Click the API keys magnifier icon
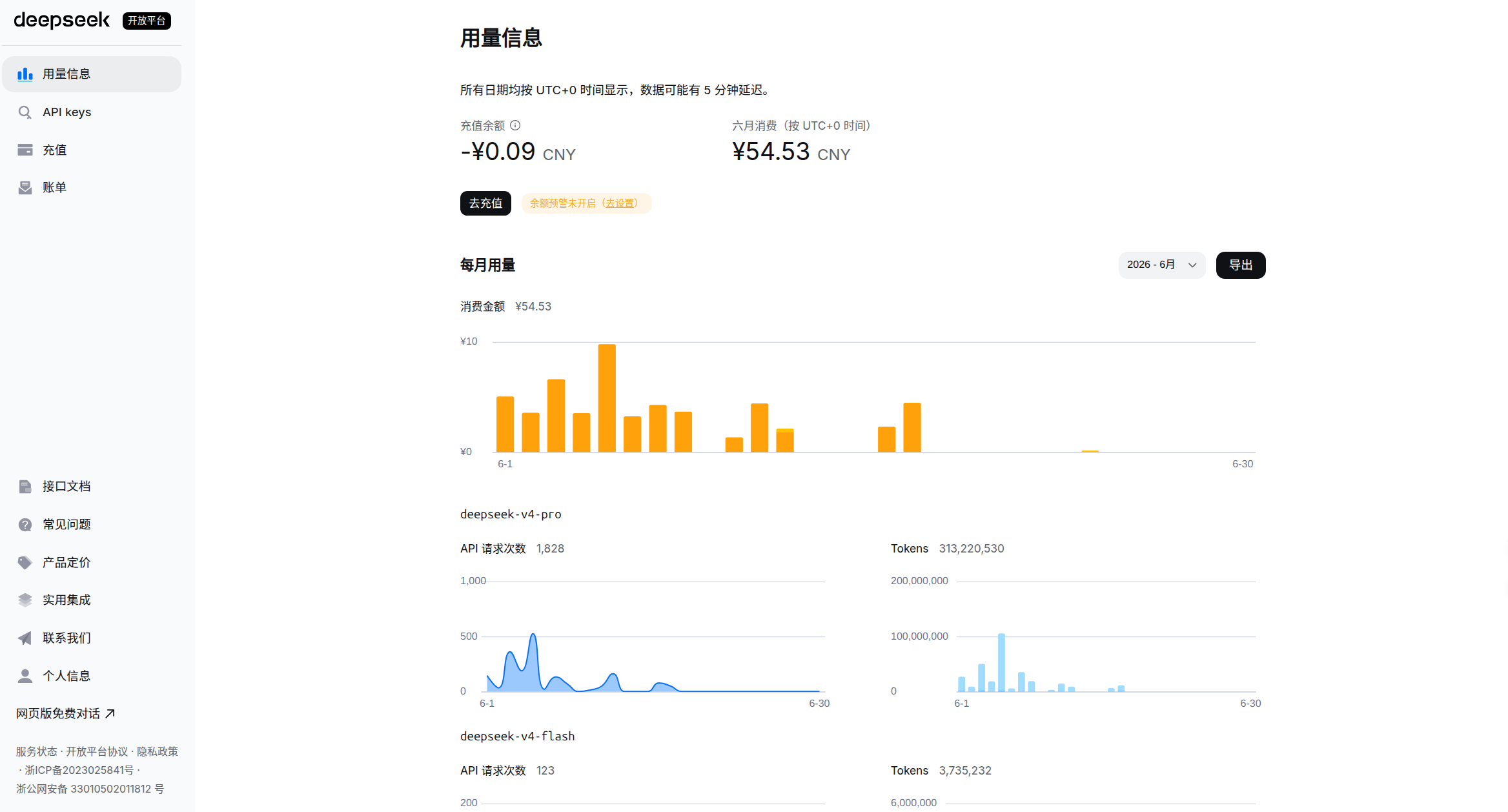The image size is (1508, 812). coord(25,112)
